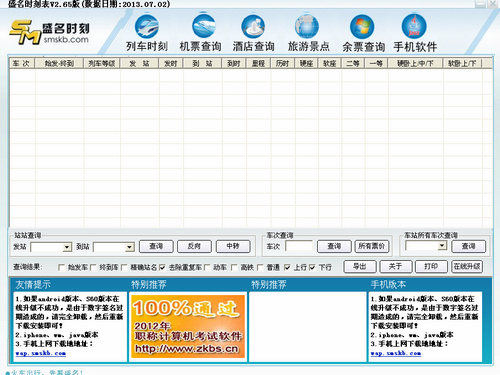Click the 二等 second class column header
This screenshot has width=500, height=375.
tap(353, 63)
